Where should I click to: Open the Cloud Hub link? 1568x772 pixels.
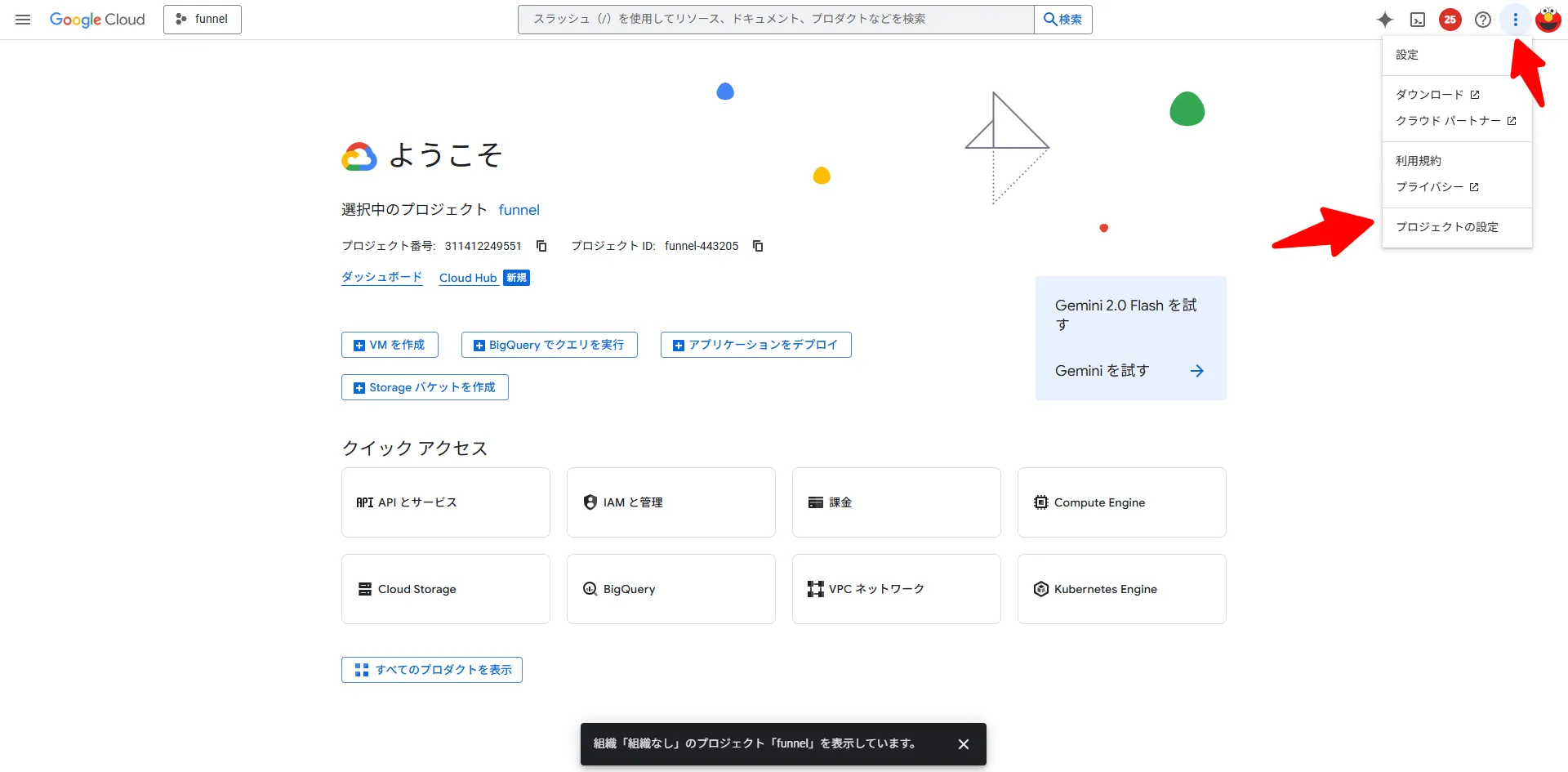[x=468, y=278]
